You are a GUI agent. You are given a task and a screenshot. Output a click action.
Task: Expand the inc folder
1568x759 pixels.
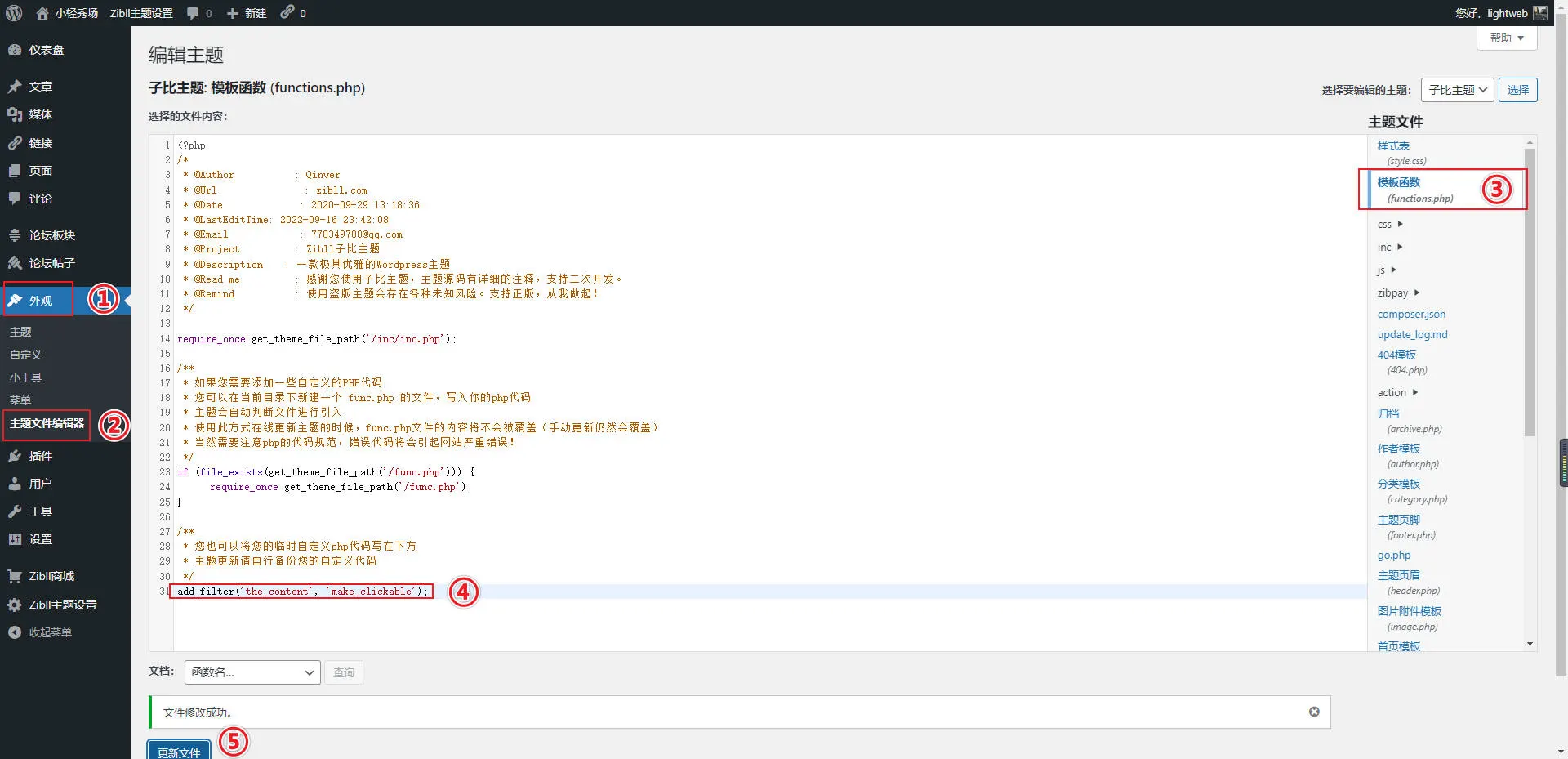coord(1390,247)
